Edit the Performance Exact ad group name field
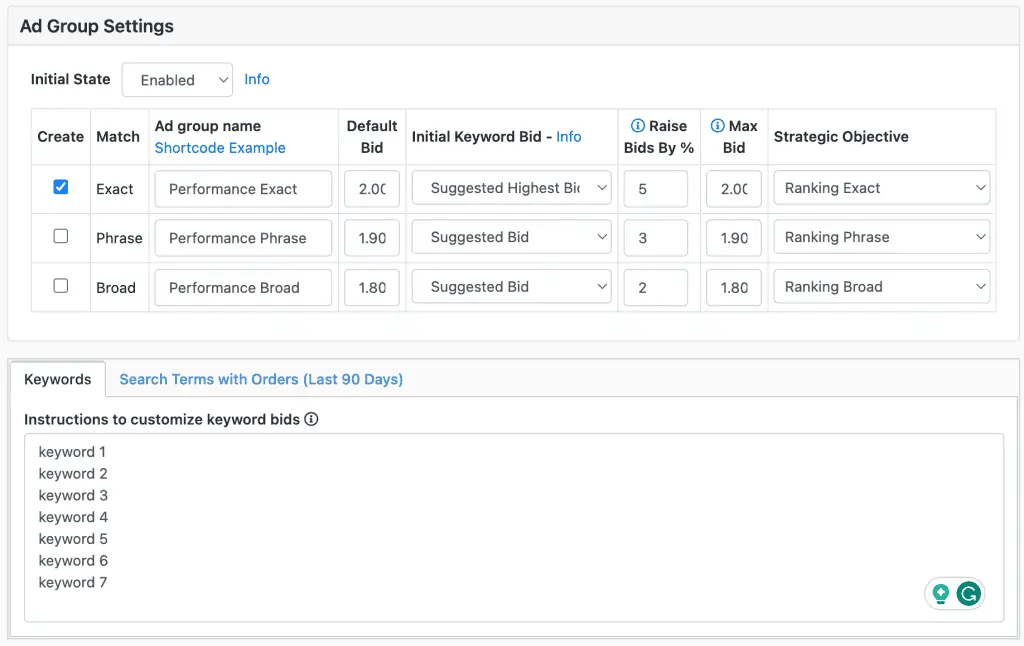This screenshot has height=646, width=1024. coord(243,188)
